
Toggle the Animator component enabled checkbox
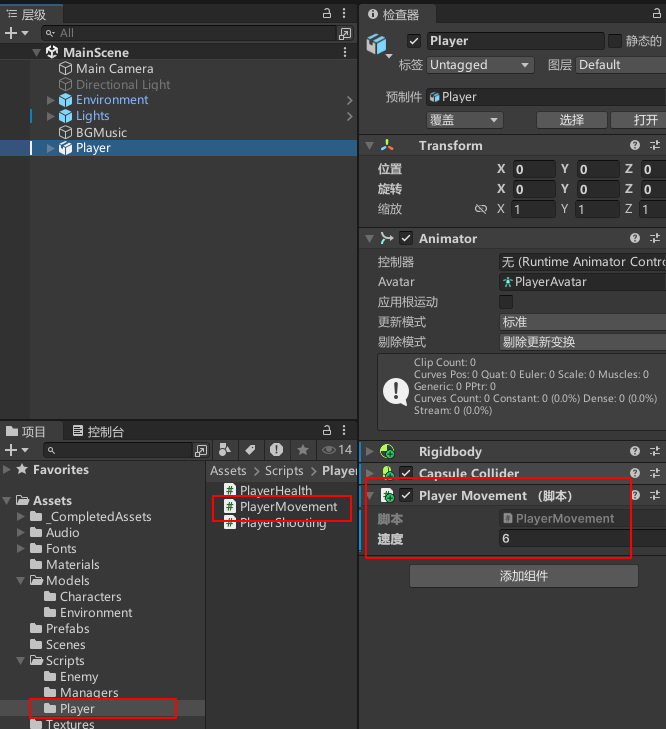coord(406,239)
